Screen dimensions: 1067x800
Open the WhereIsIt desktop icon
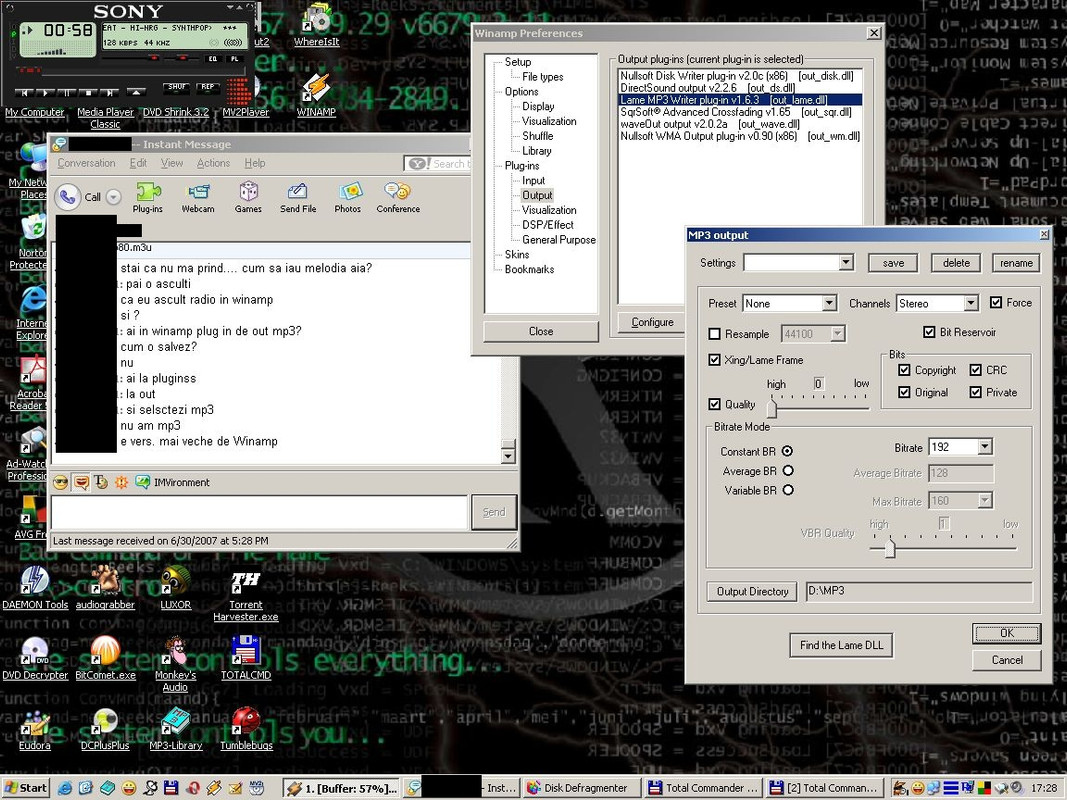pos(316,26)
